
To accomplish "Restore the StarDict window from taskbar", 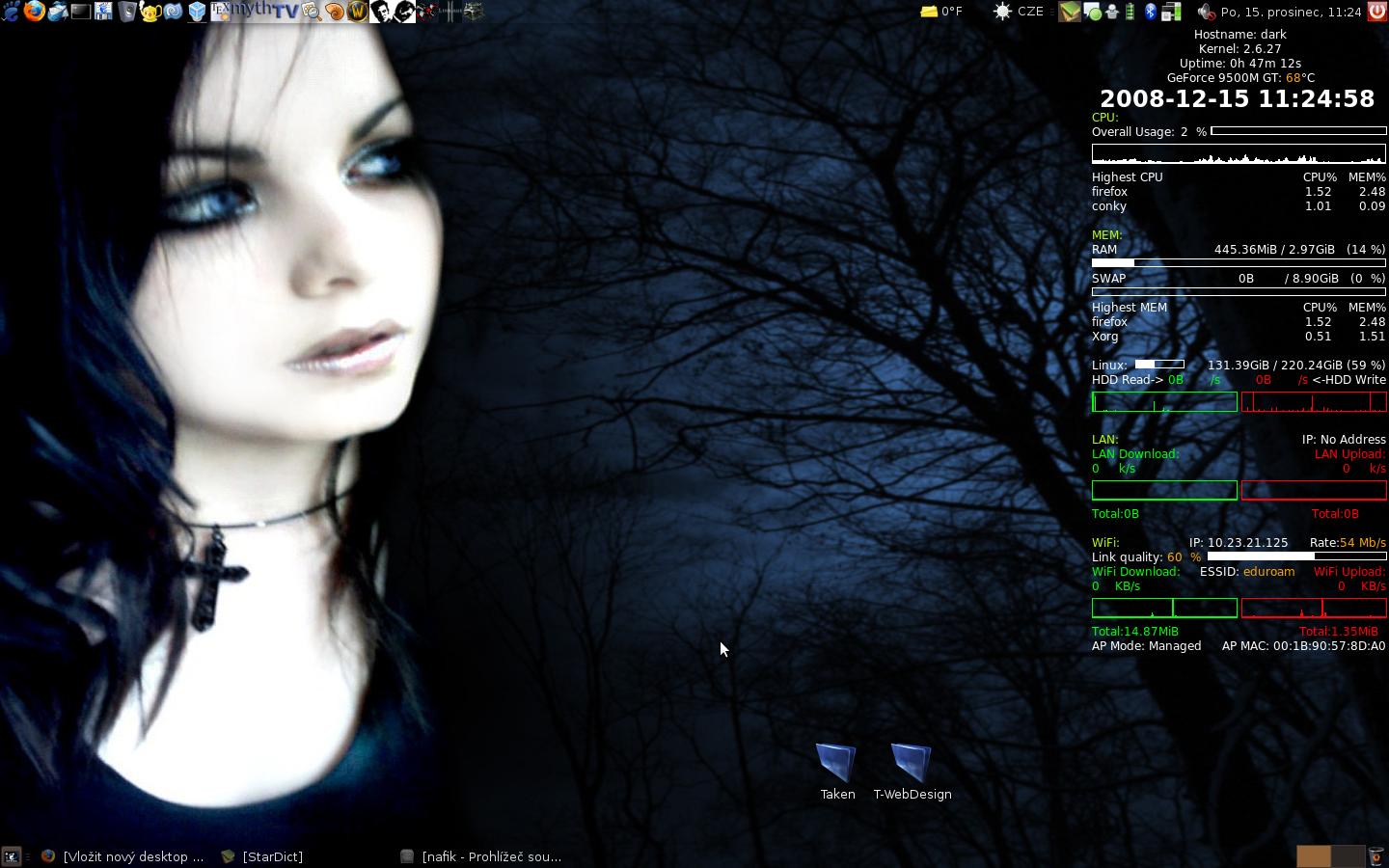I will tap(262, 856).
